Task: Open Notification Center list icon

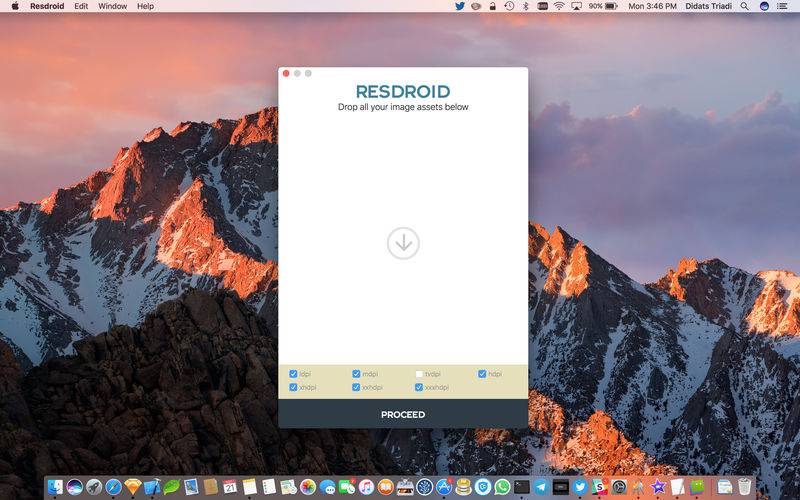Action: click(782, 6)
